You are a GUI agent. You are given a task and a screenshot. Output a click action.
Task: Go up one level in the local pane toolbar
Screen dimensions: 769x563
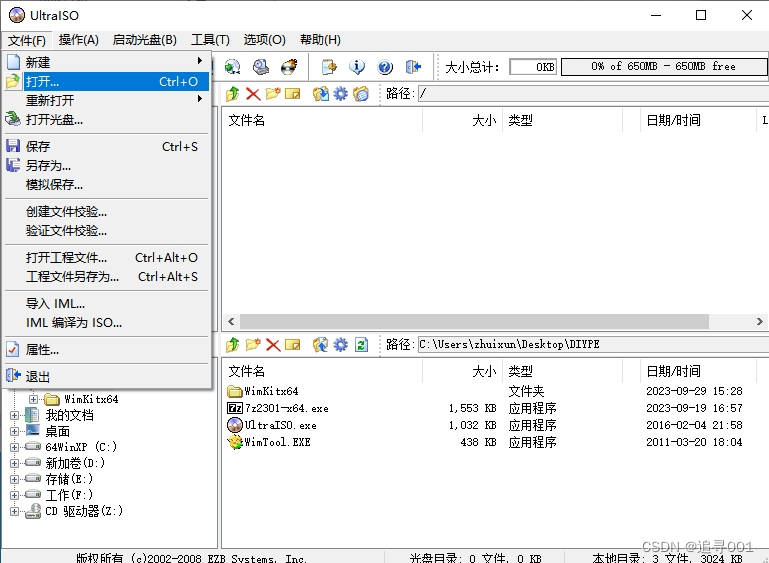232,345
